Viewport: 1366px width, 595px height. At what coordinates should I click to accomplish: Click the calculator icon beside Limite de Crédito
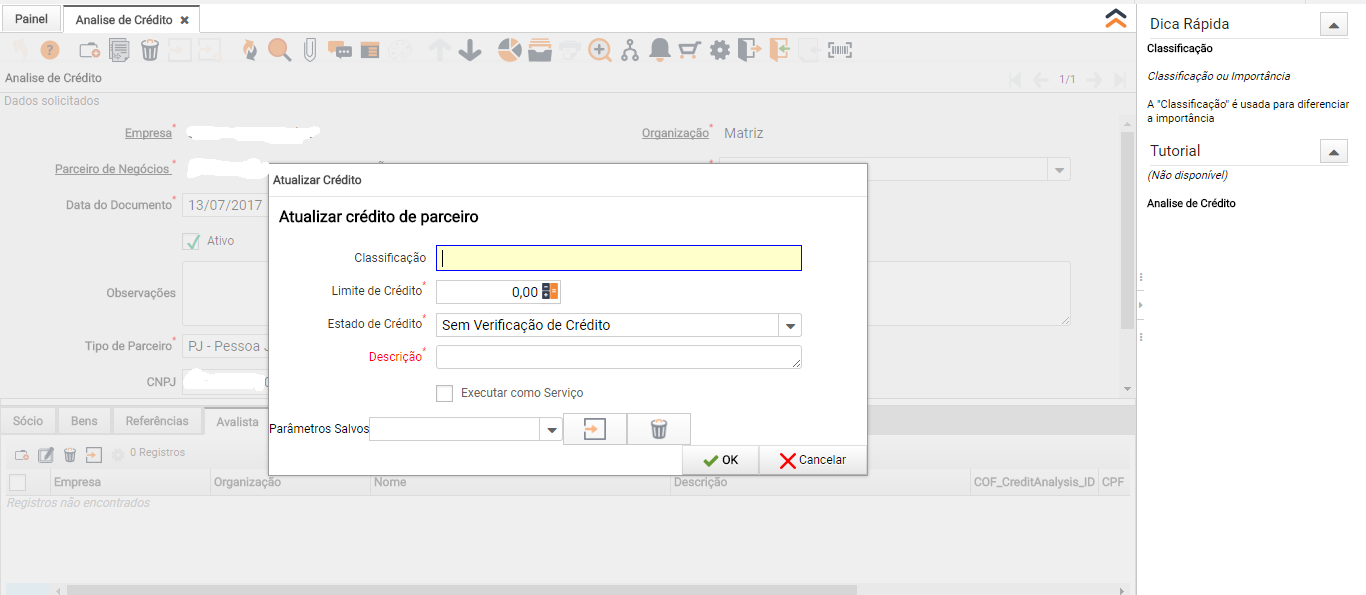(x=551, y=292)
